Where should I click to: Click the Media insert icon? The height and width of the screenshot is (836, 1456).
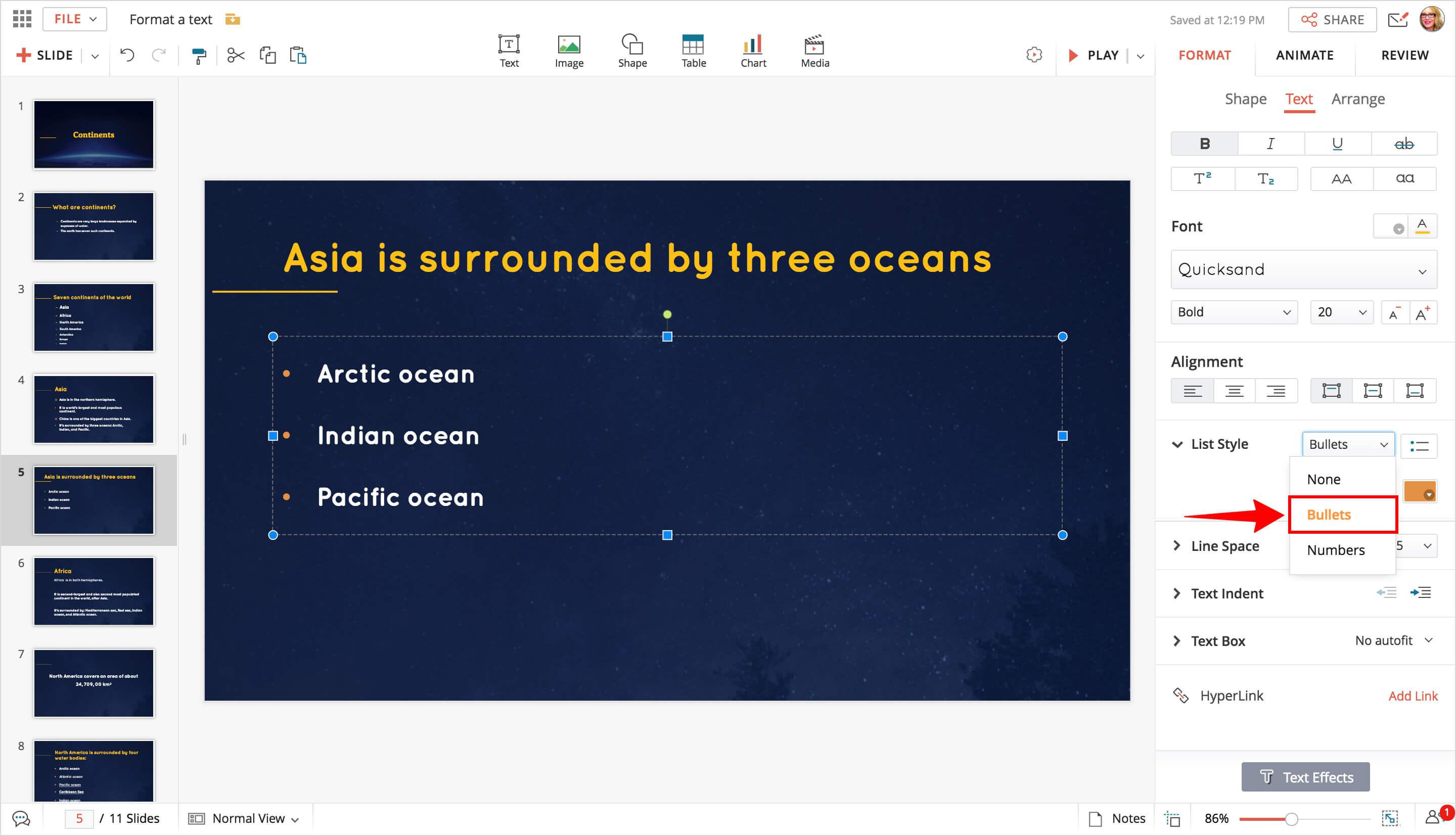pos(814,51)
